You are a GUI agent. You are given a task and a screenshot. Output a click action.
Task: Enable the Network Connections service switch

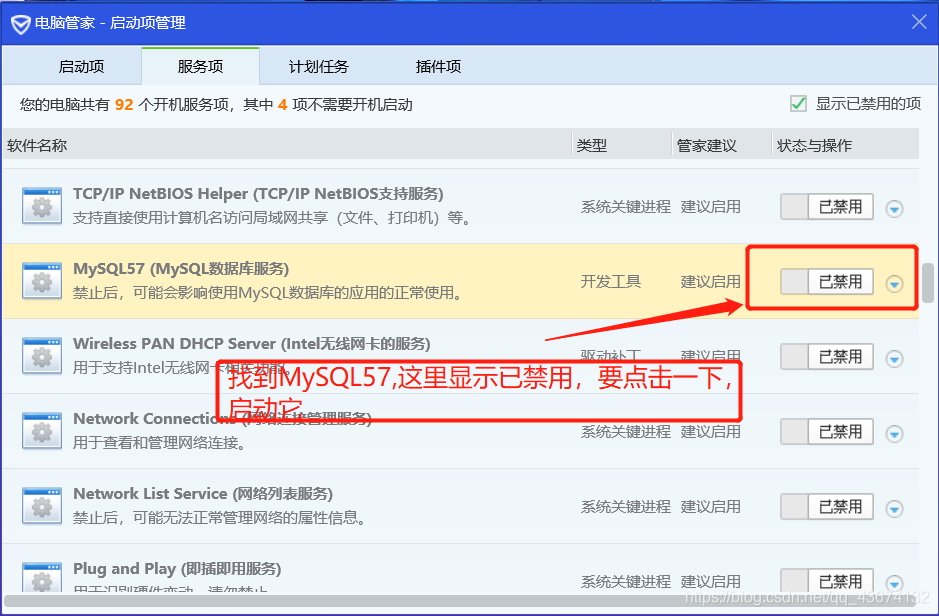(x=826, y=432)
